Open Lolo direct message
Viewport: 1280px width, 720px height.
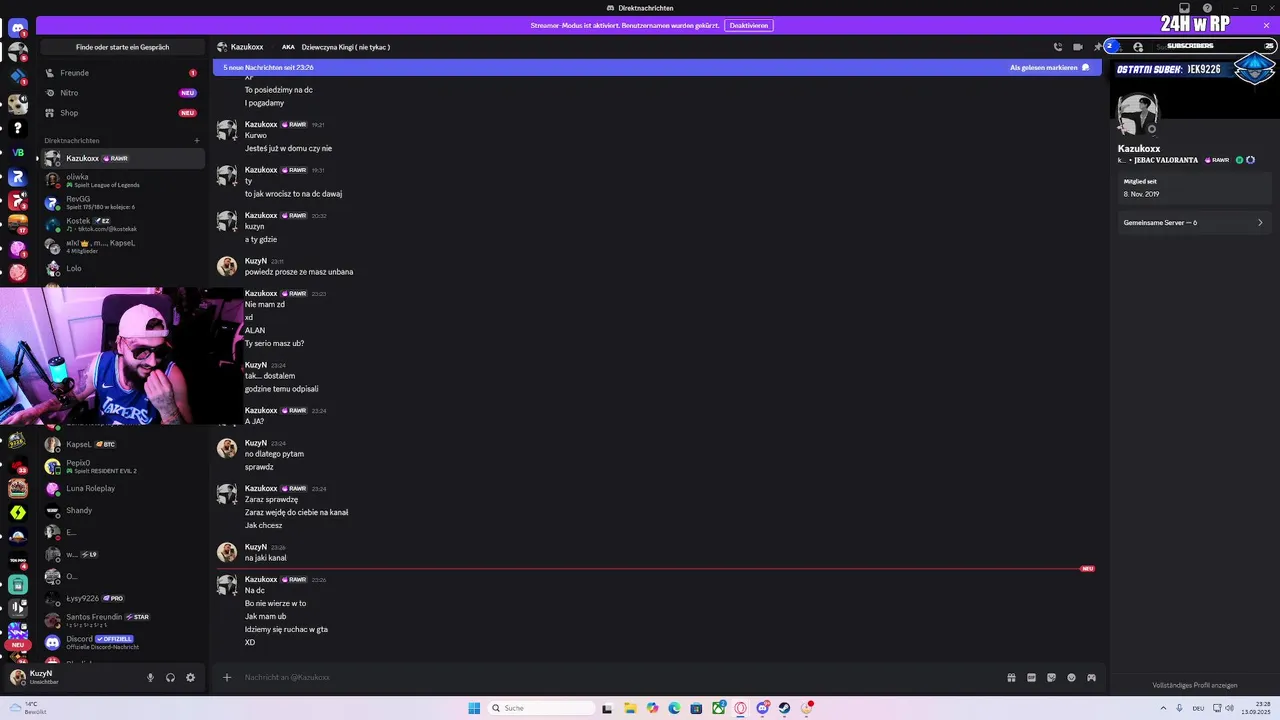pos(121,268)
